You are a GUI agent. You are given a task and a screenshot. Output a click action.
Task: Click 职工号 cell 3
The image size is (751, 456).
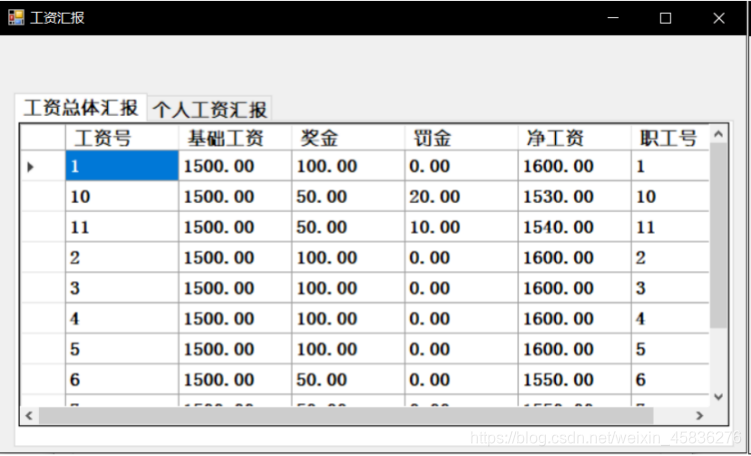(670, 288)
